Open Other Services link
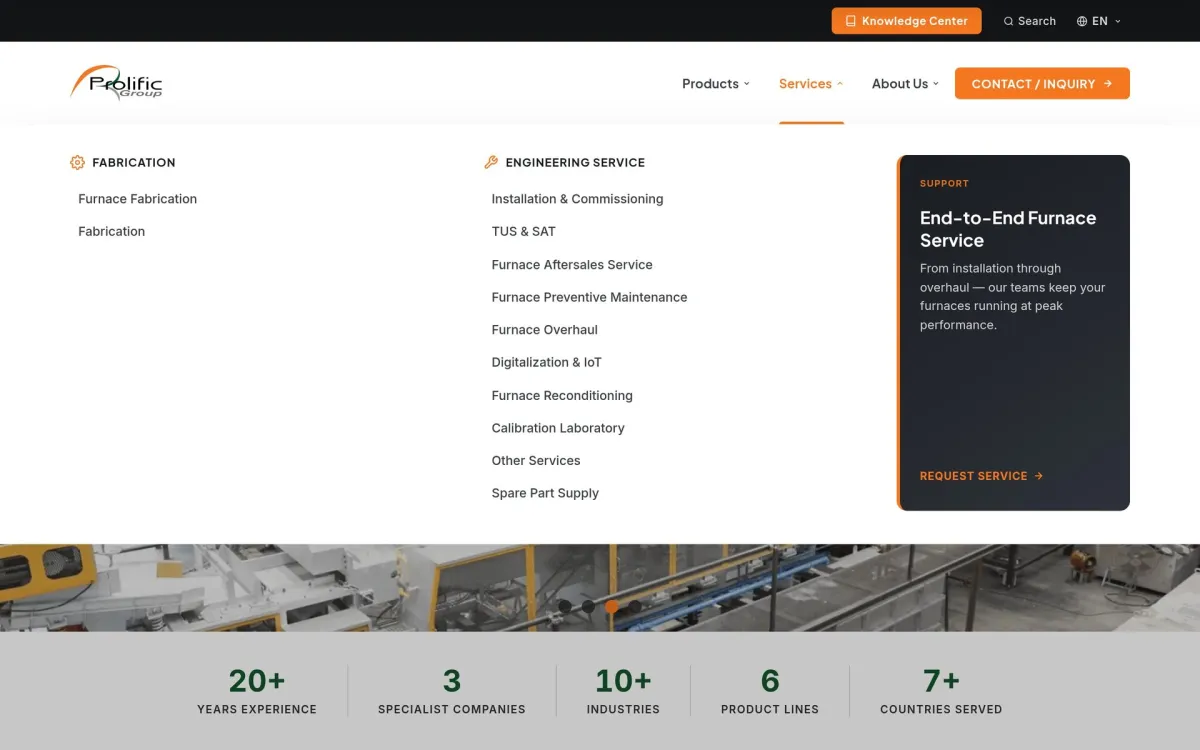 536,461
